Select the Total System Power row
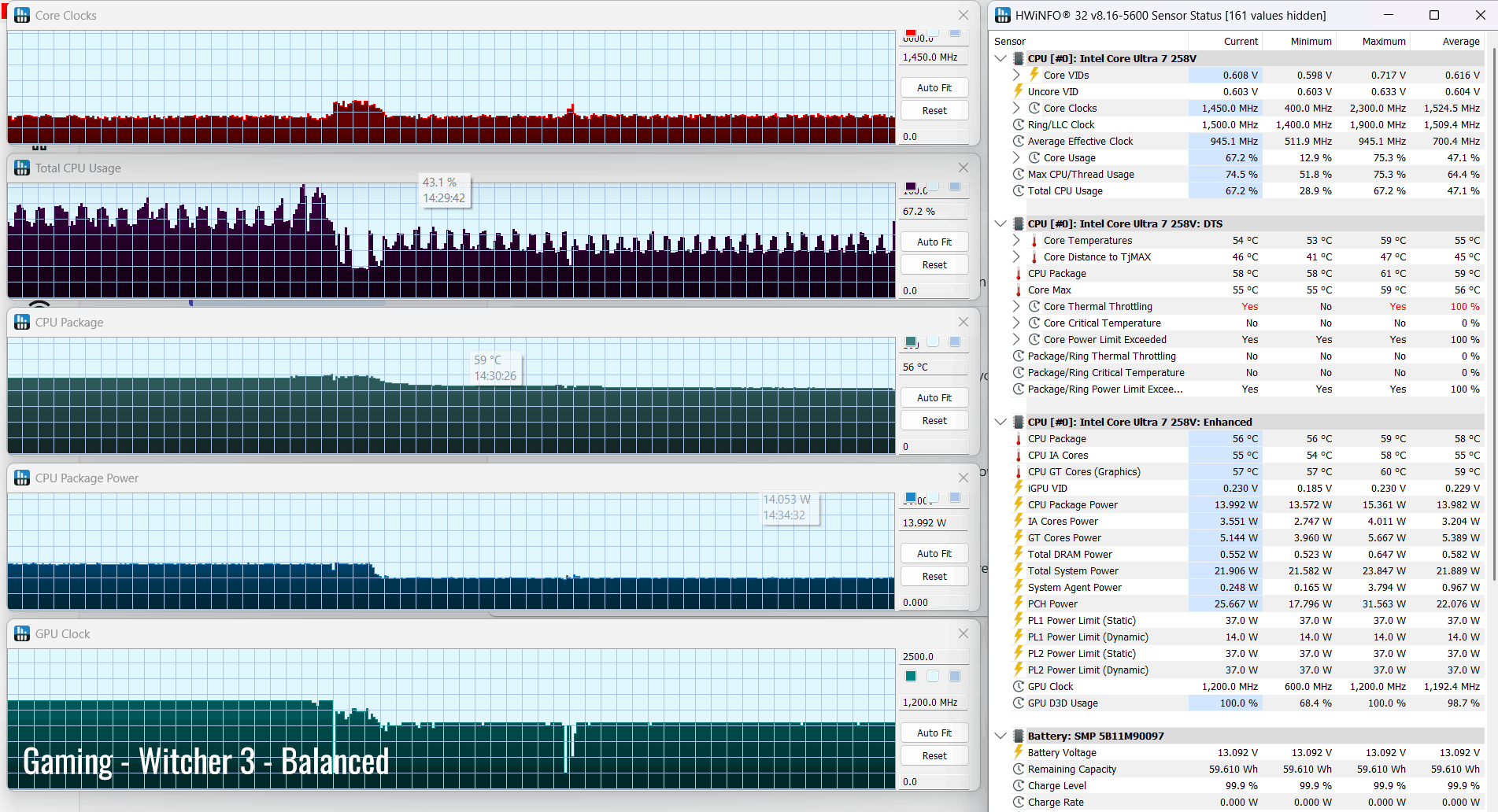The height and width of the screenshot is (812, 1498). (x=1237, y=570)
